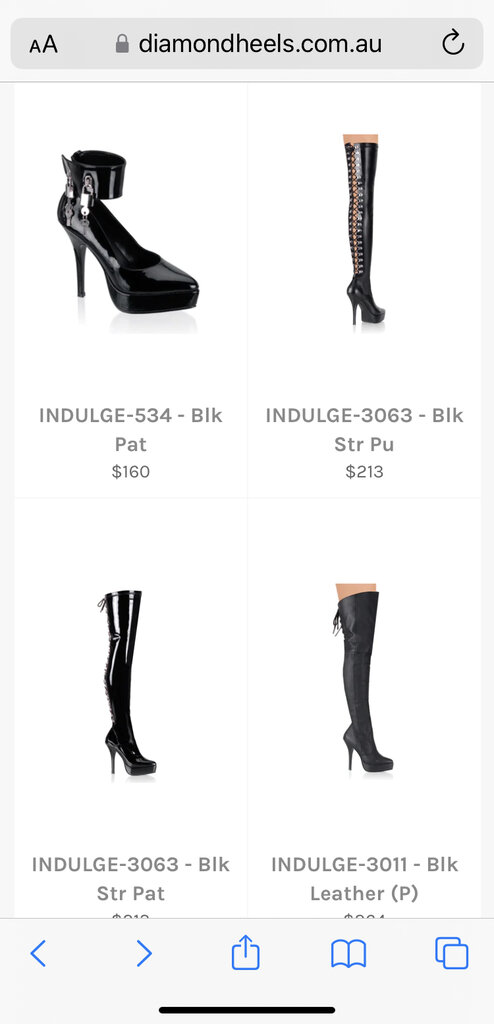View the lace-up thigh boot with skin-tone top
The image size is (494, 1024).
(364, 230)
